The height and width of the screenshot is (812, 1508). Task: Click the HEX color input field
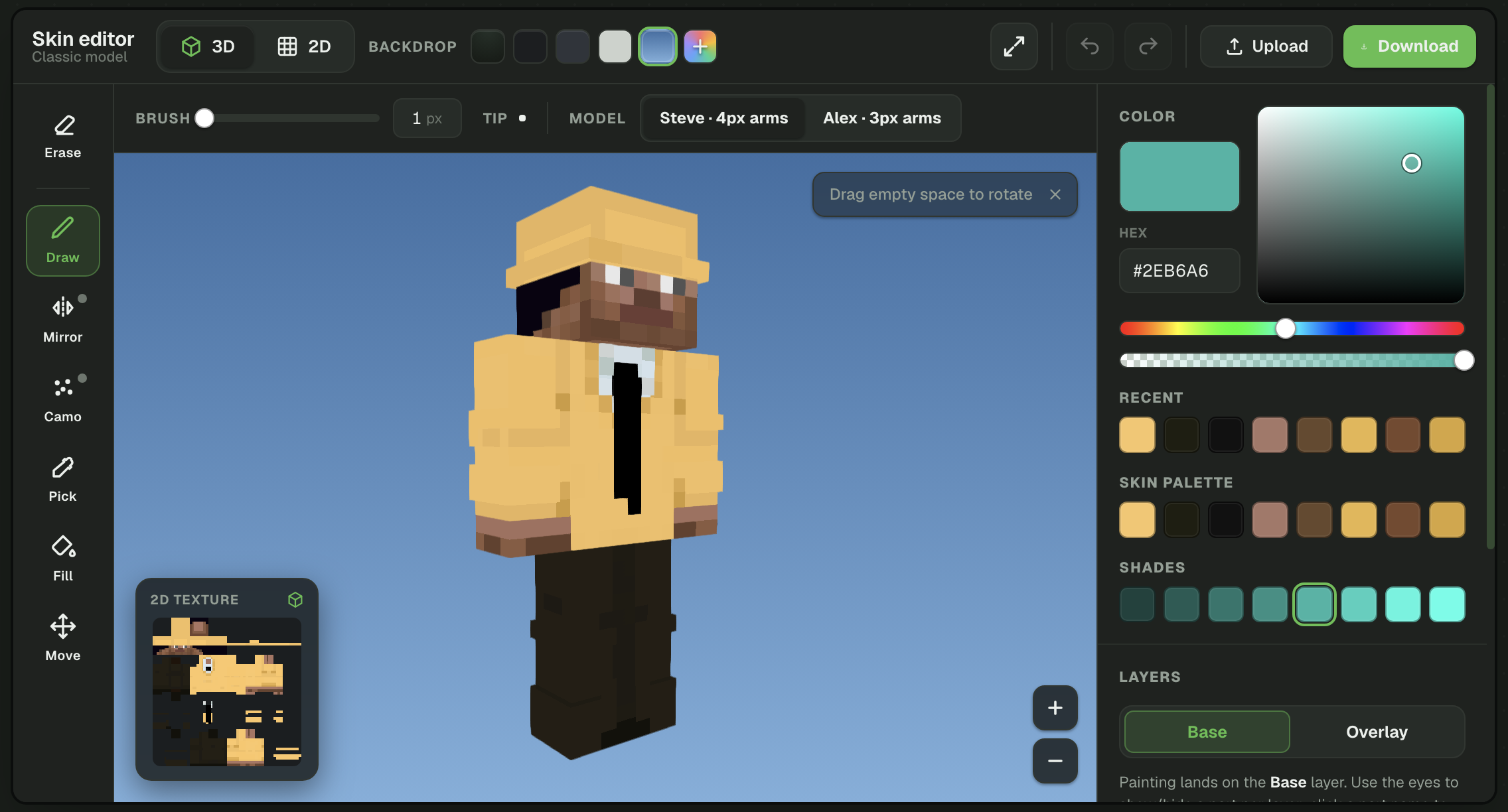[x=1179, y=271]
